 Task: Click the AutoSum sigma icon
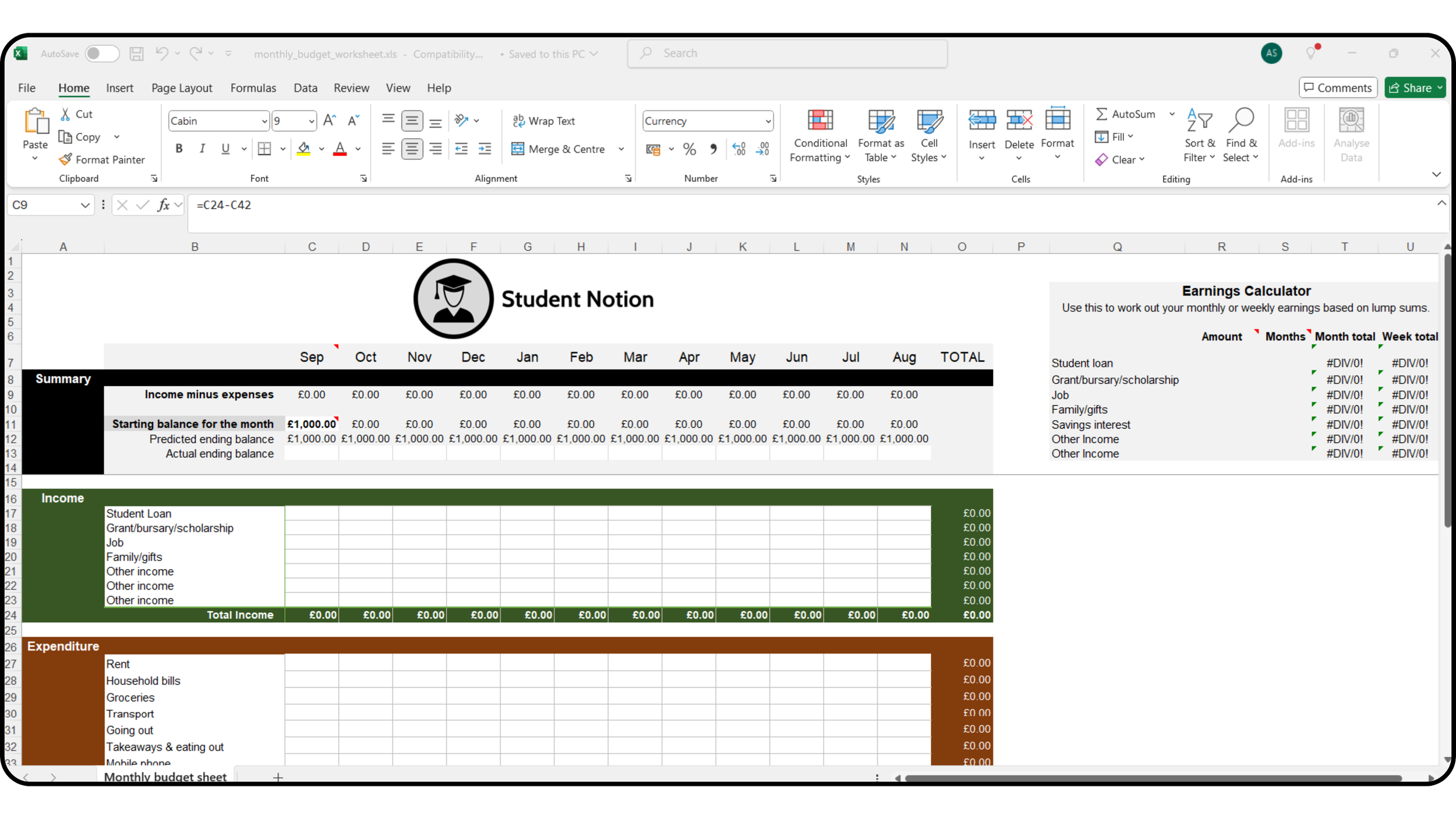pos(1101,114)
